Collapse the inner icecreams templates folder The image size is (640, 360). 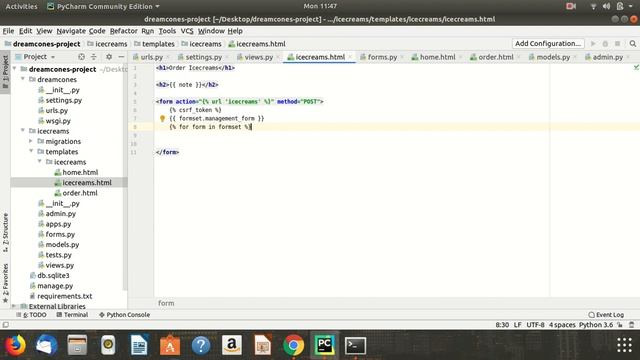(40, 162)
